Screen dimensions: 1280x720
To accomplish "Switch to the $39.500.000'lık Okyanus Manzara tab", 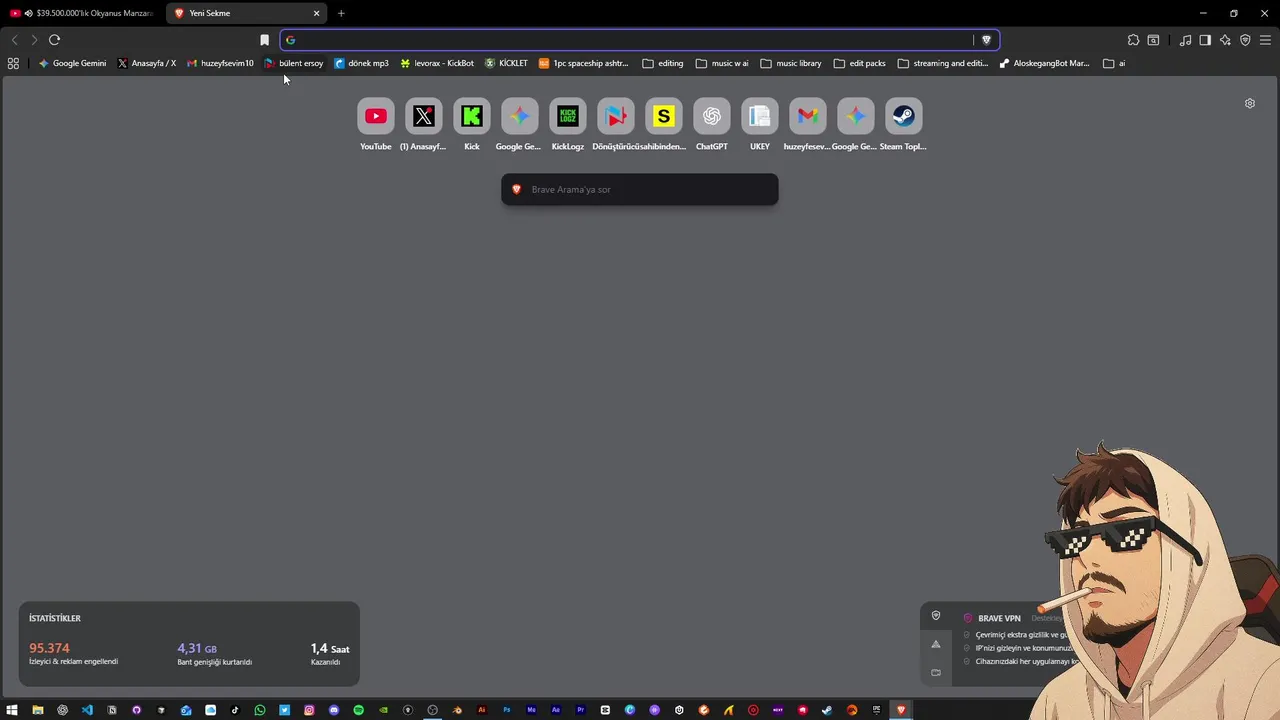I will [x=82, y=13].
